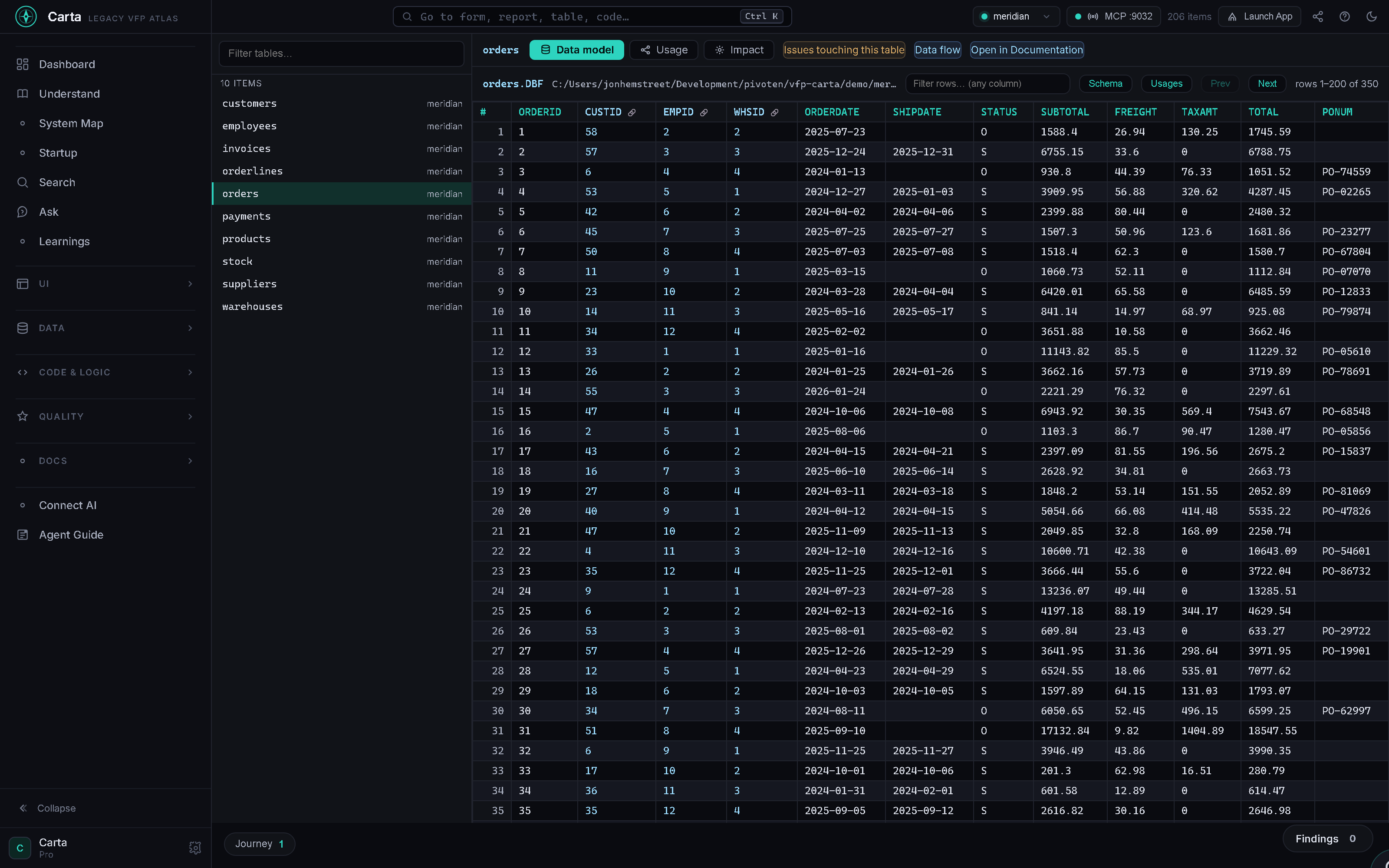Open settings gear next to Carta Pro
1389x868 pixels.
pyautogui.click(x=195, y=847)
